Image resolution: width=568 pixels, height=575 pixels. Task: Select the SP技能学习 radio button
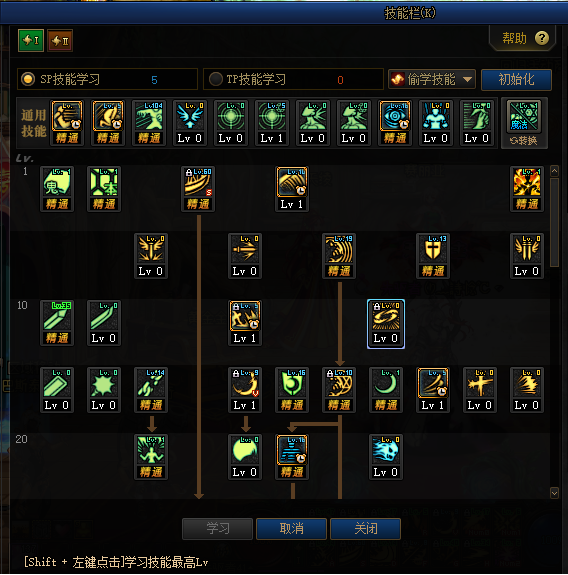28,79
